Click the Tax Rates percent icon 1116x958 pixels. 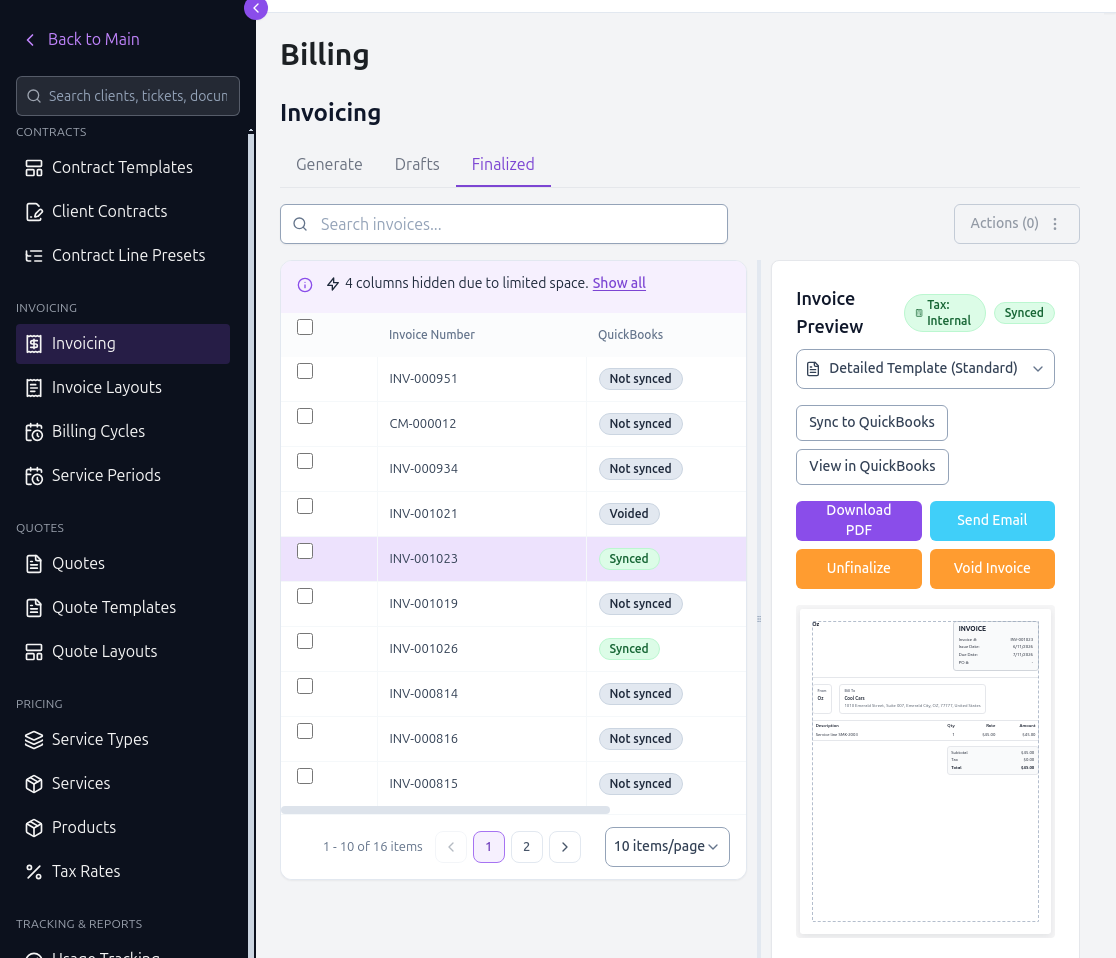tap(33, 872)
